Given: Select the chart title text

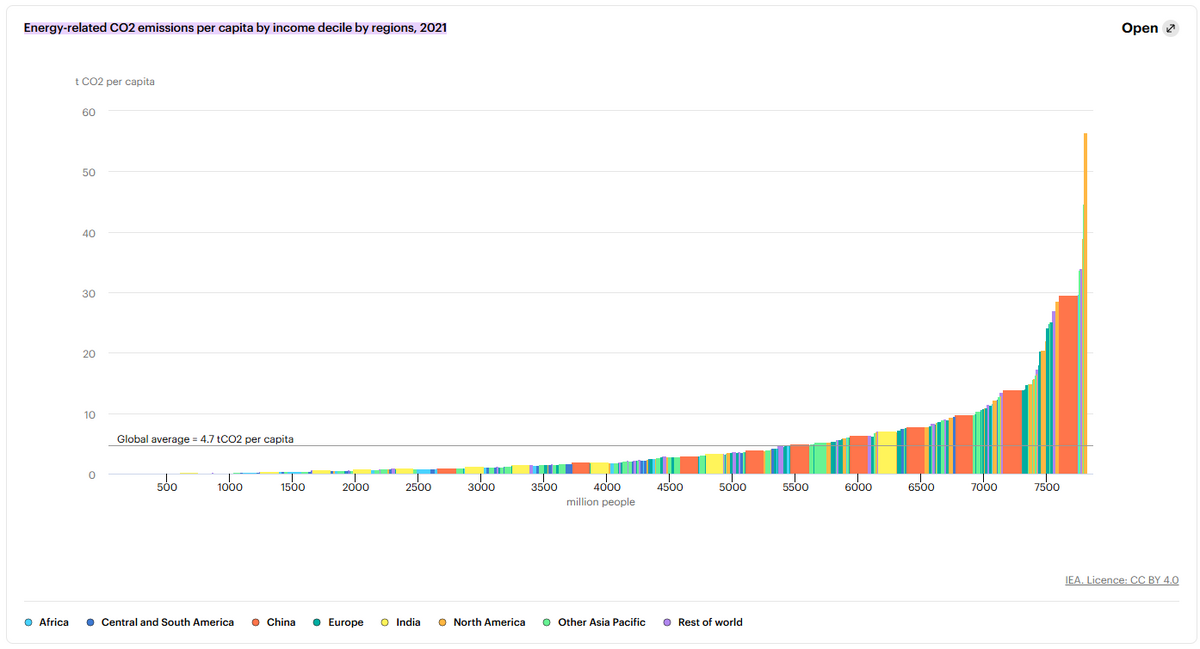Looking at the screenshot, I should pos(235,28).
